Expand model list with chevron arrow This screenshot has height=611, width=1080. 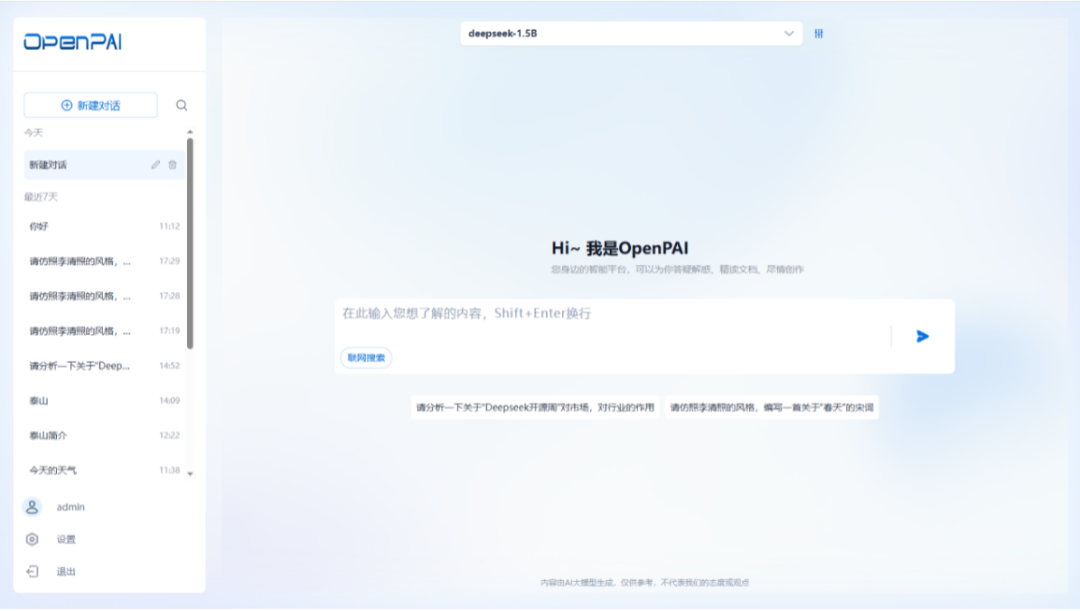(789, 33)
